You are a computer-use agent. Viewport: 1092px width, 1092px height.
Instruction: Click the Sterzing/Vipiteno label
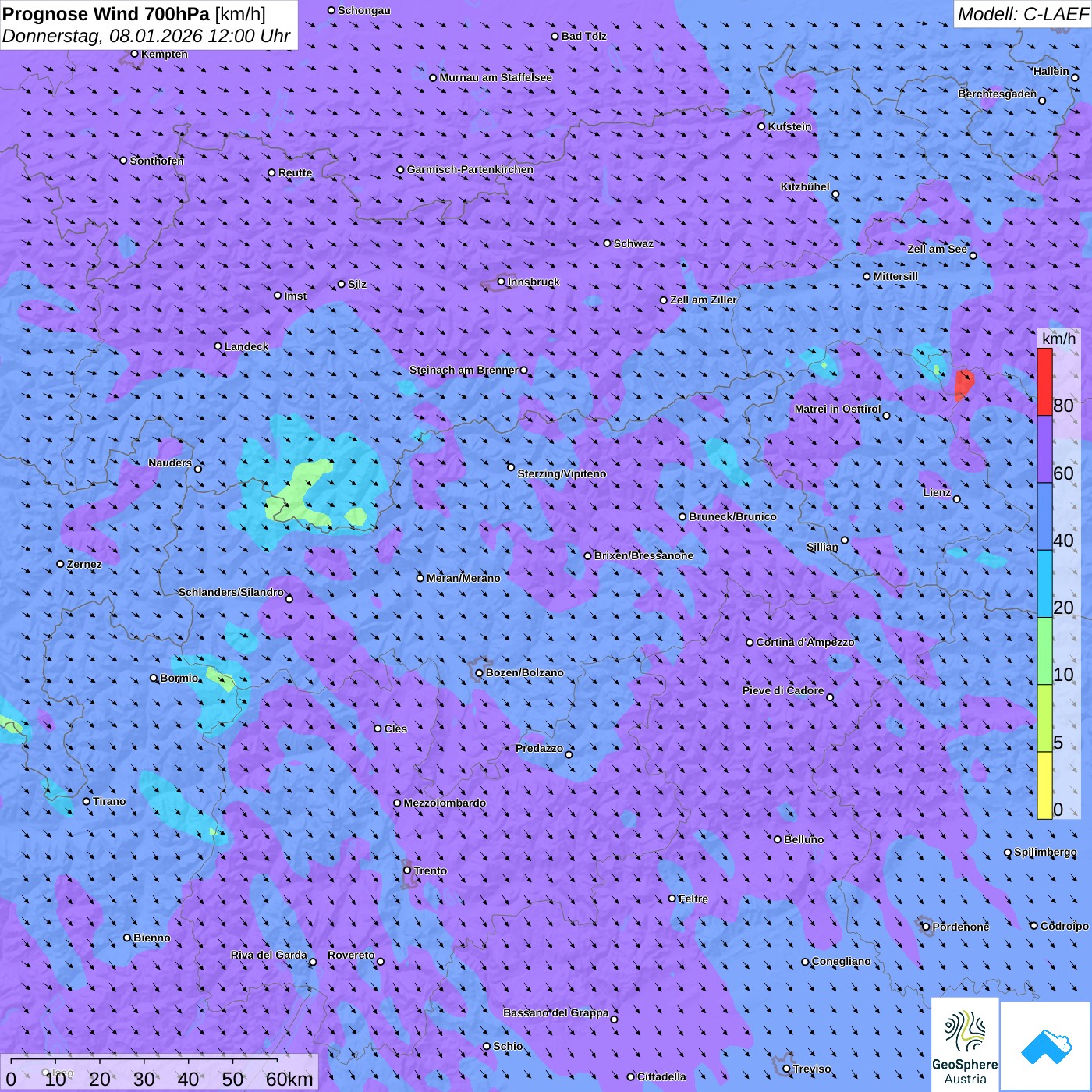(x=562, y=473)
